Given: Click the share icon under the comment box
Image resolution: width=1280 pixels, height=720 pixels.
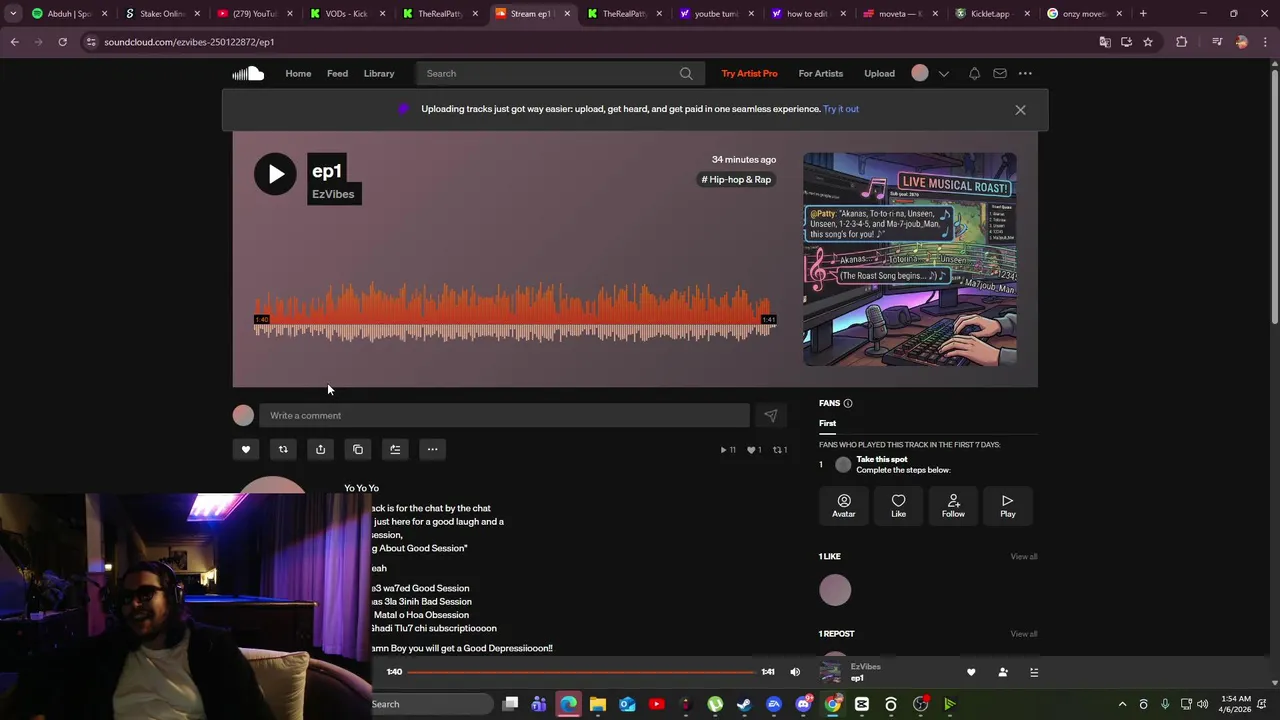Looking at the screenshot, I should pos(320,449).
